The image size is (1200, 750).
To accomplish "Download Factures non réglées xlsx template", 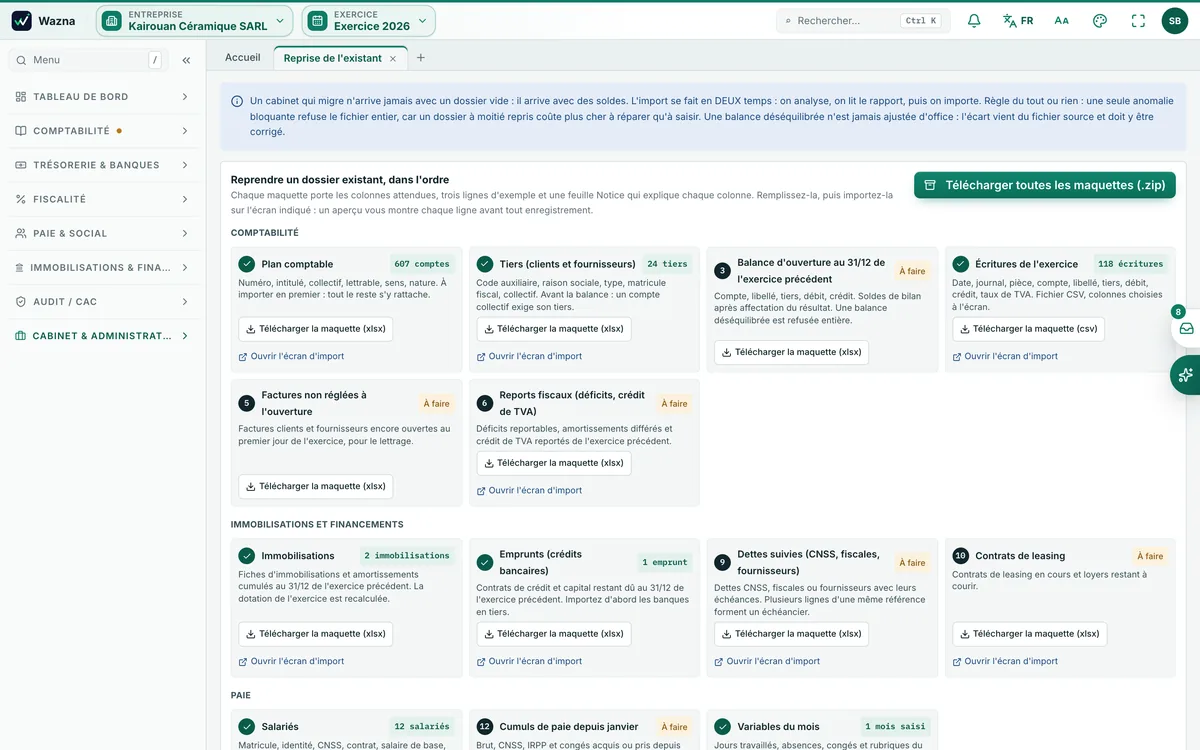I will [316, 486].
